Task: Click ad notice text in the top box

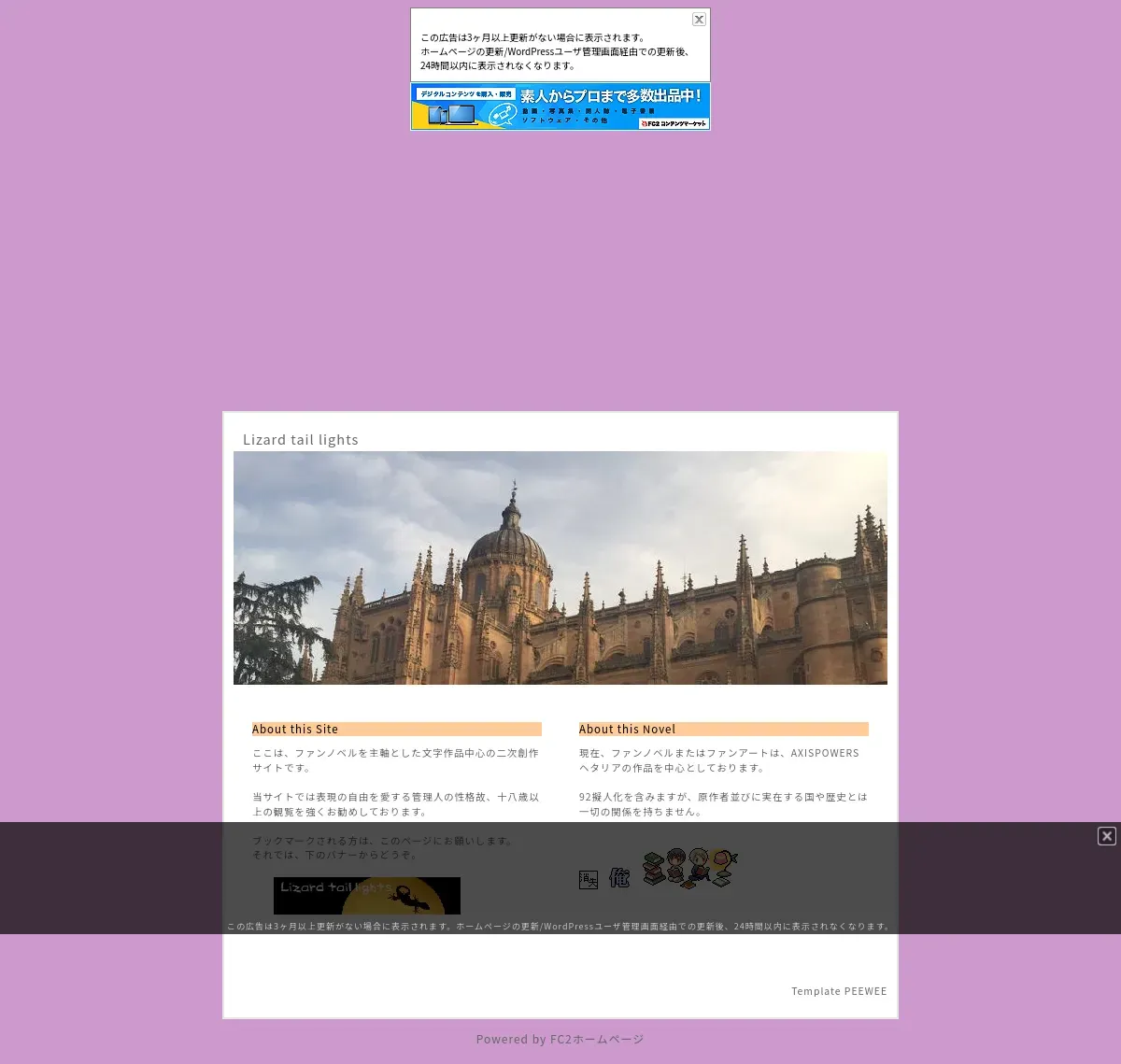Action: tap(556, 51)
